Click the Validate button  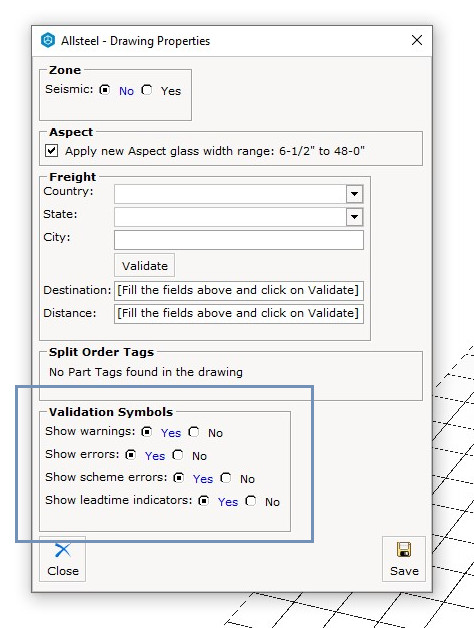pos(145,265)
